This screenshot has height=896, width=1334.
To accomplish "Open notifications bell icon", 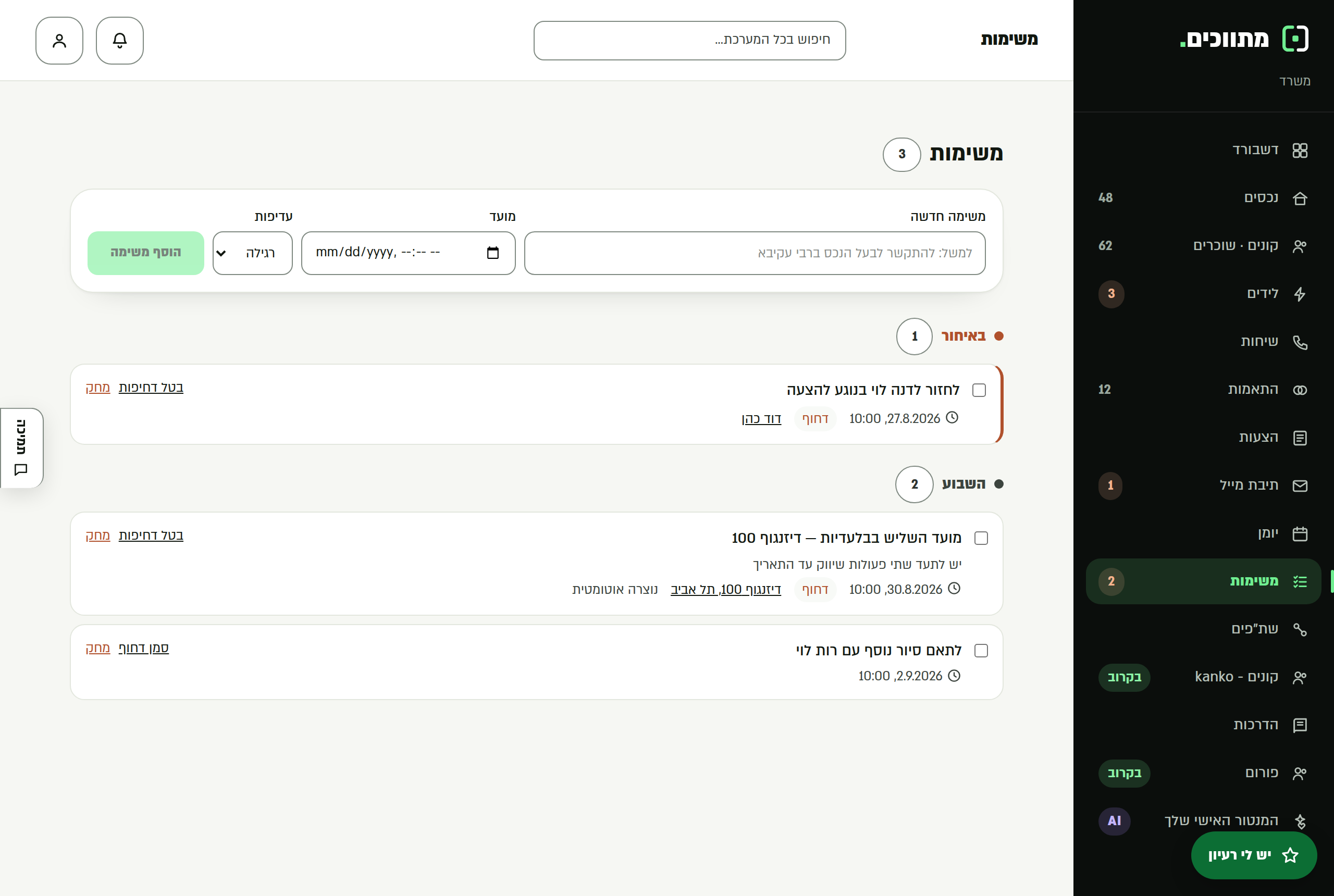I will [x=119, y=41].
